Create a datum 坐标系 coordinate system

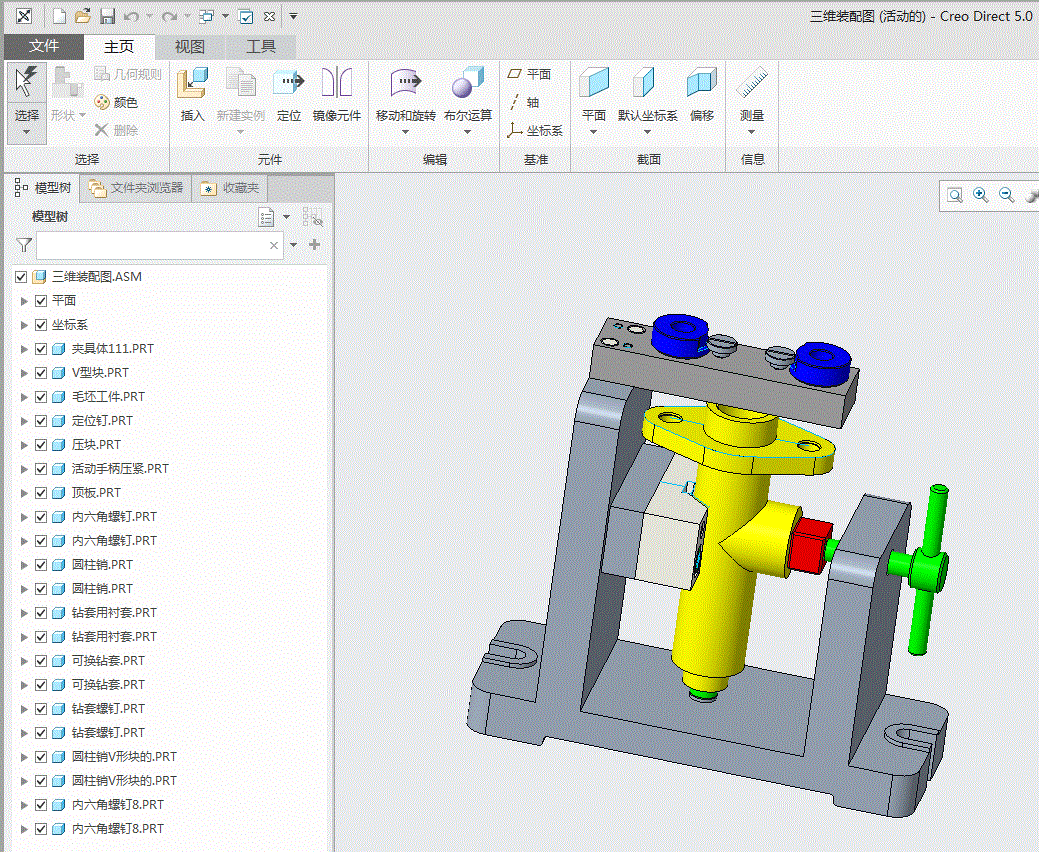coord(535,131)
